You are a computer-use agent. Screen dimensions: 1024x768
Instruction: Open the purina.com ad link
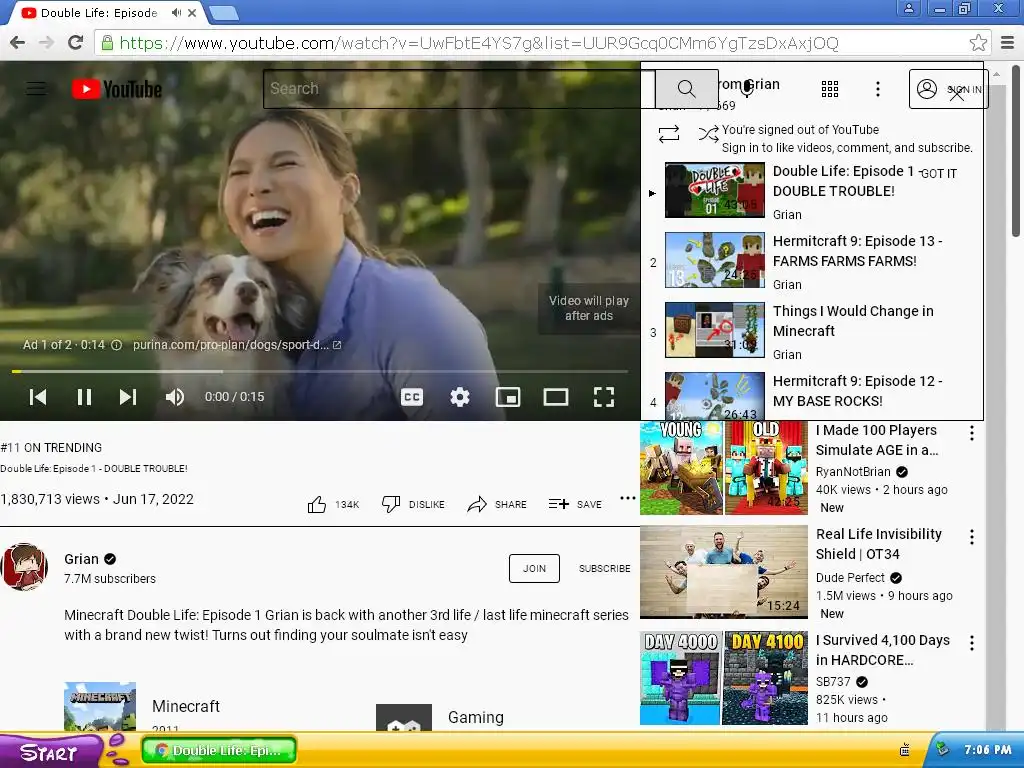[237, 345]
